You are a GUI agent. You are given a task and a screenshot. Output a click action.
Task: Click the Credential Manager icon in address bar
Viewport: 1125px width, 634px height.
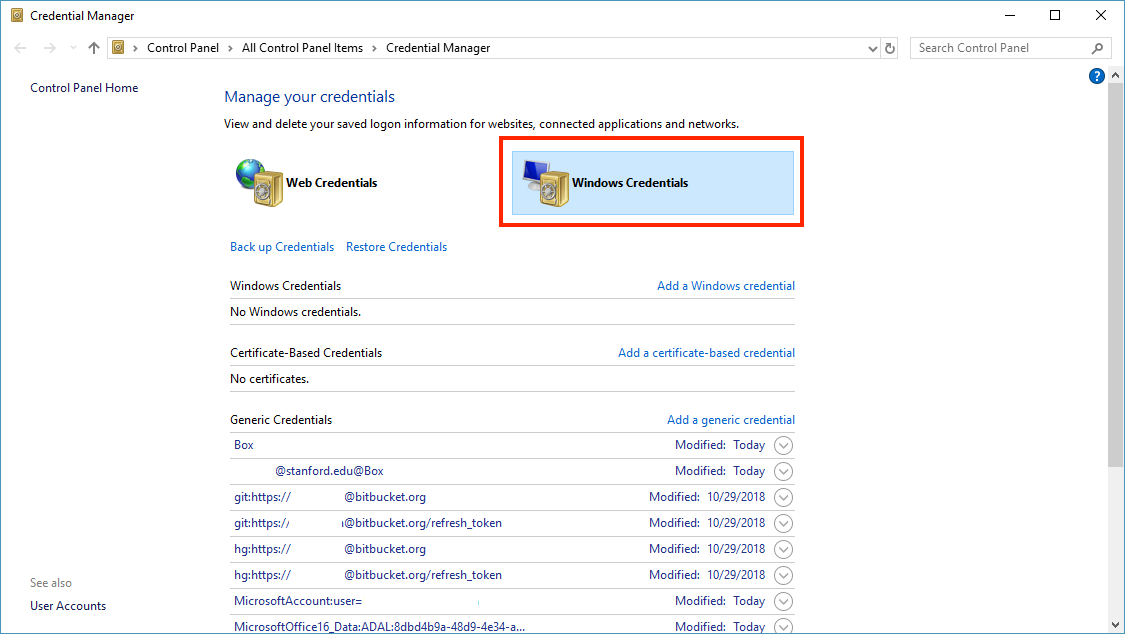[119, 48]
